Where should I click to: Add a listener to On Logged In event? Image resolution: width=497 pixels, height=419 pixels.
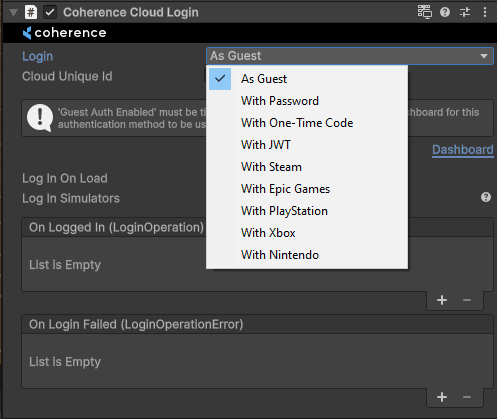[x=442, y=300]
